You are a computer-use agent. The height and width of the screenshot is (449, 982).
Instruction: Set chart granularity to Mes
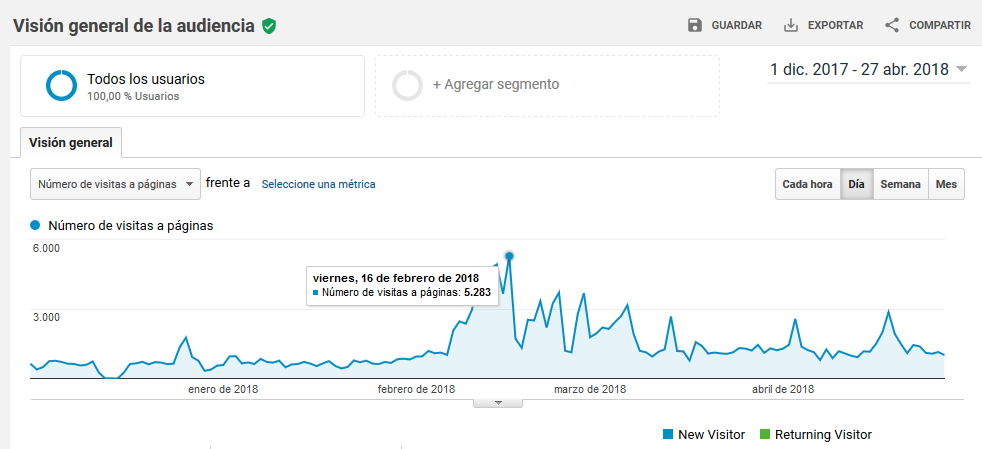pos(946,184)
